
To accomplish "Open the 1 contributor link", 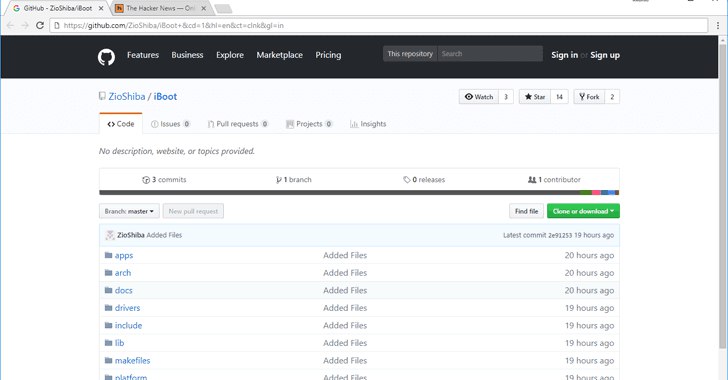I will click(x=554, y=180).
